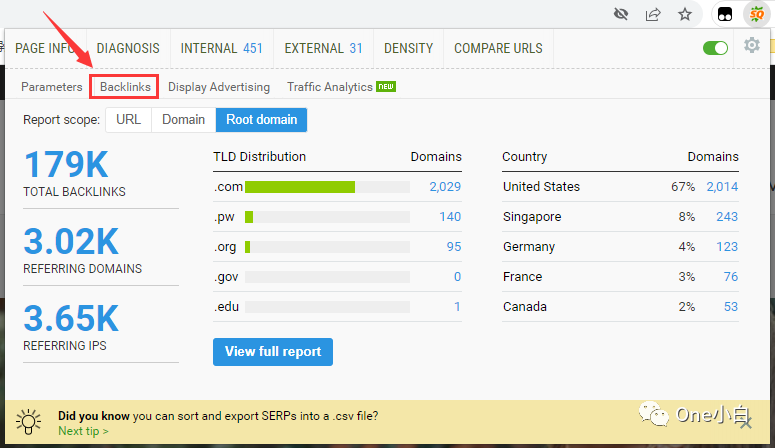Viewport: 775px width, 448px height.
Task: Switch to the PAGE INFO tab
Action: (x=45, y=48)
